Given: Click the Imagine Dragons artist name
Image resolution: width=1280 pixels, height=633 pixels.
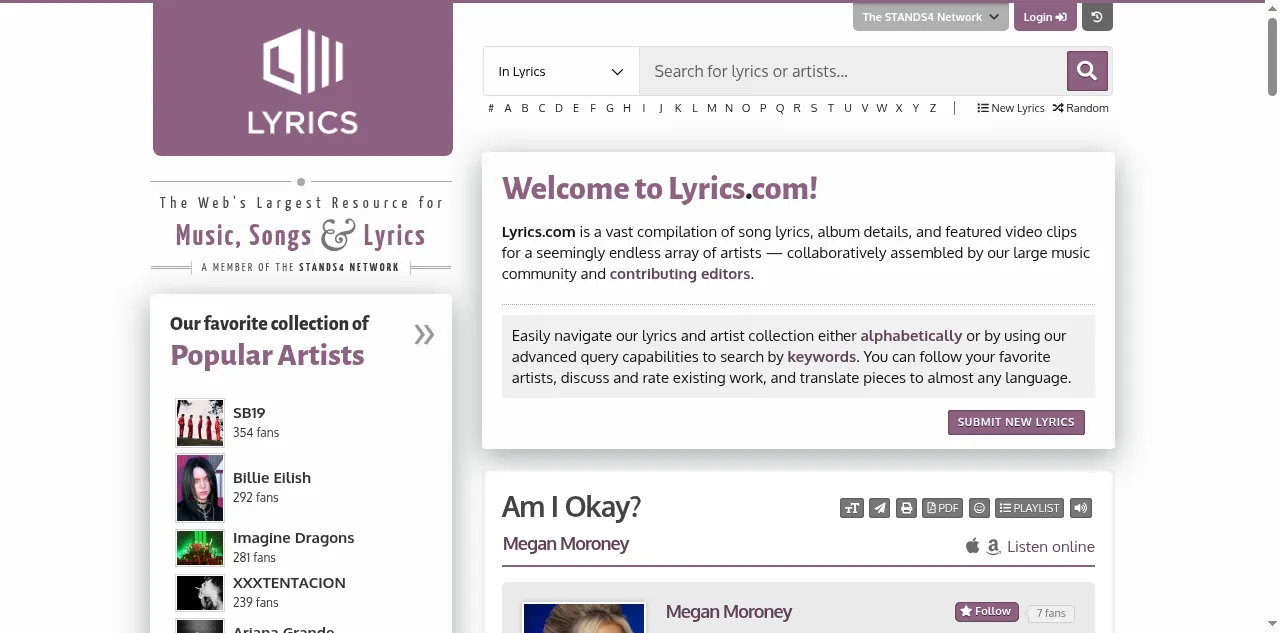Looking at the screenshot, I should pyautogui.click(x=294, y=538).
